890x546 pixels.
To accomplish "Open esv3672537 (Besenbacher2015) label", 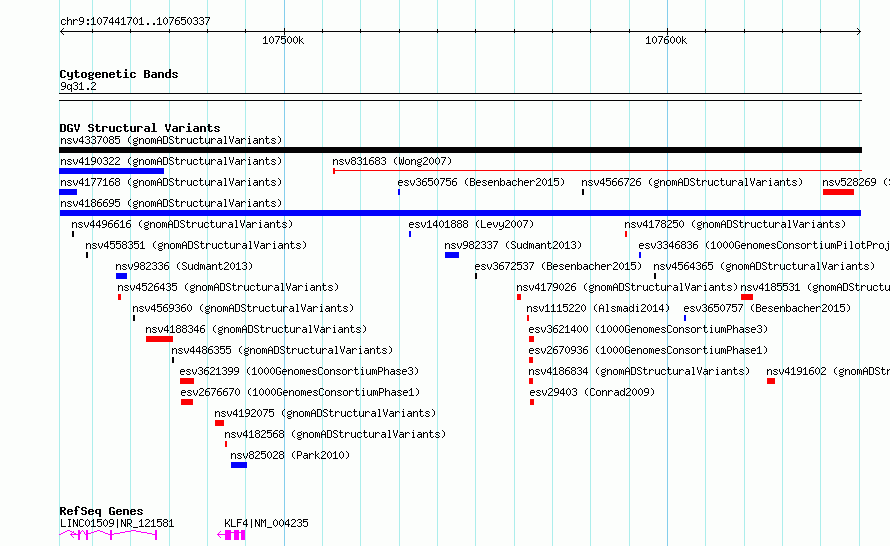I will pos(558,266).
